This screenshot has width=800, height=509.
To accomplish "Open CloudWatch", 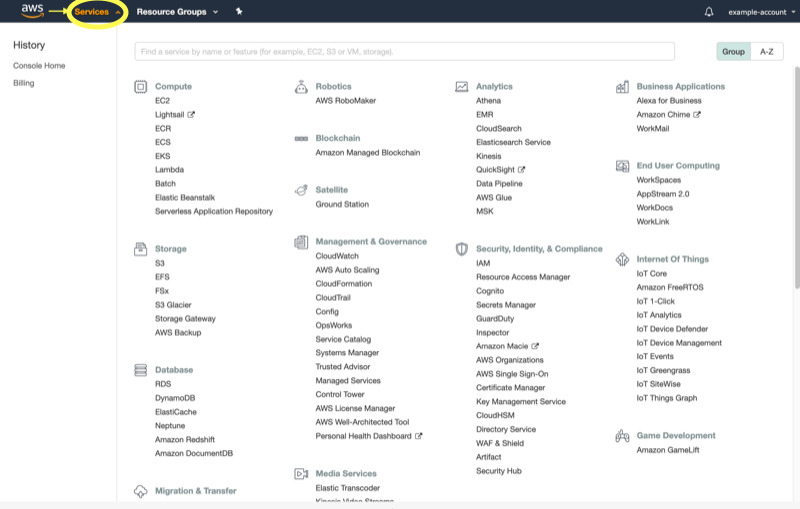I will (337, 256).
